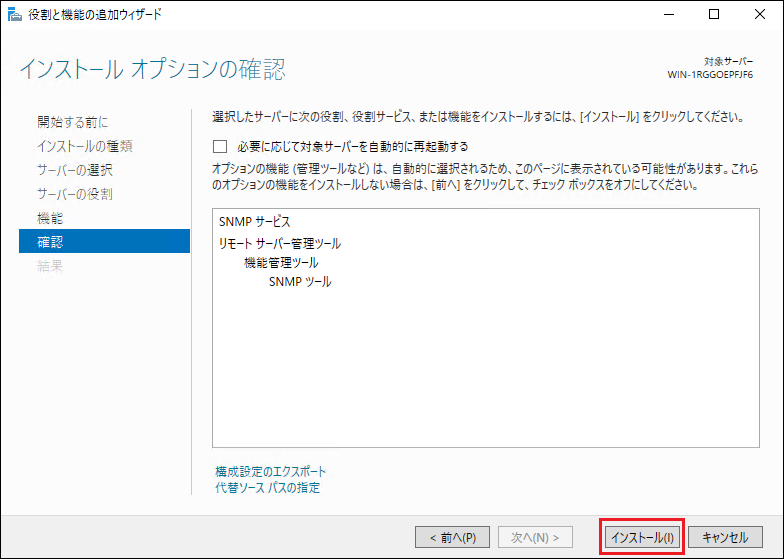
Task: Cancel the wizard with キャンセル
Action: pyautogui.click(x=725, y=537)
